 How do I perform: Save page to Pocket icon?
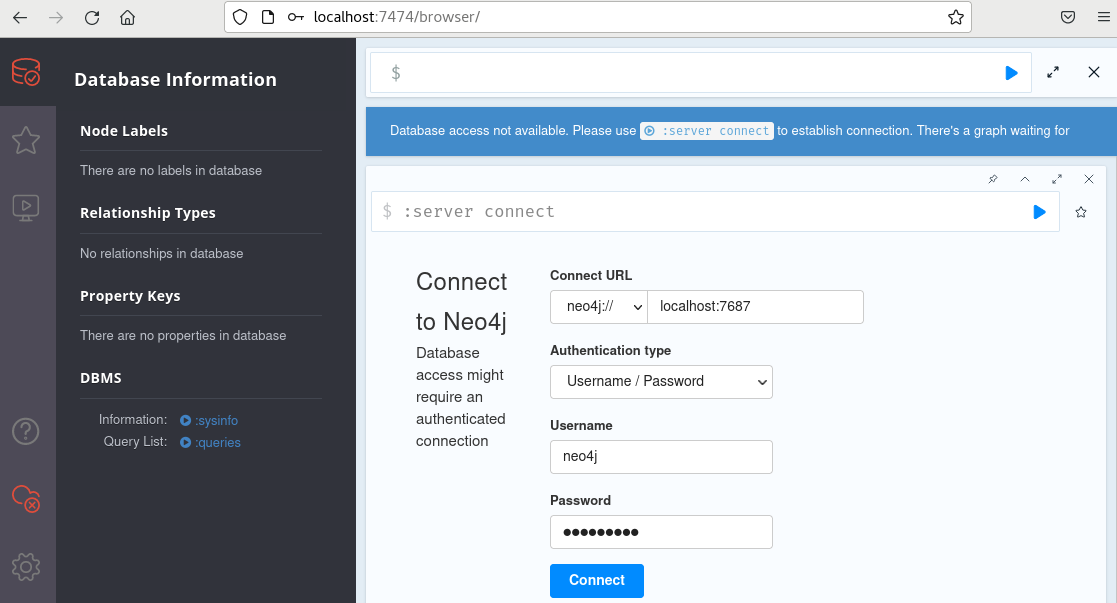tap(1068, 17)
